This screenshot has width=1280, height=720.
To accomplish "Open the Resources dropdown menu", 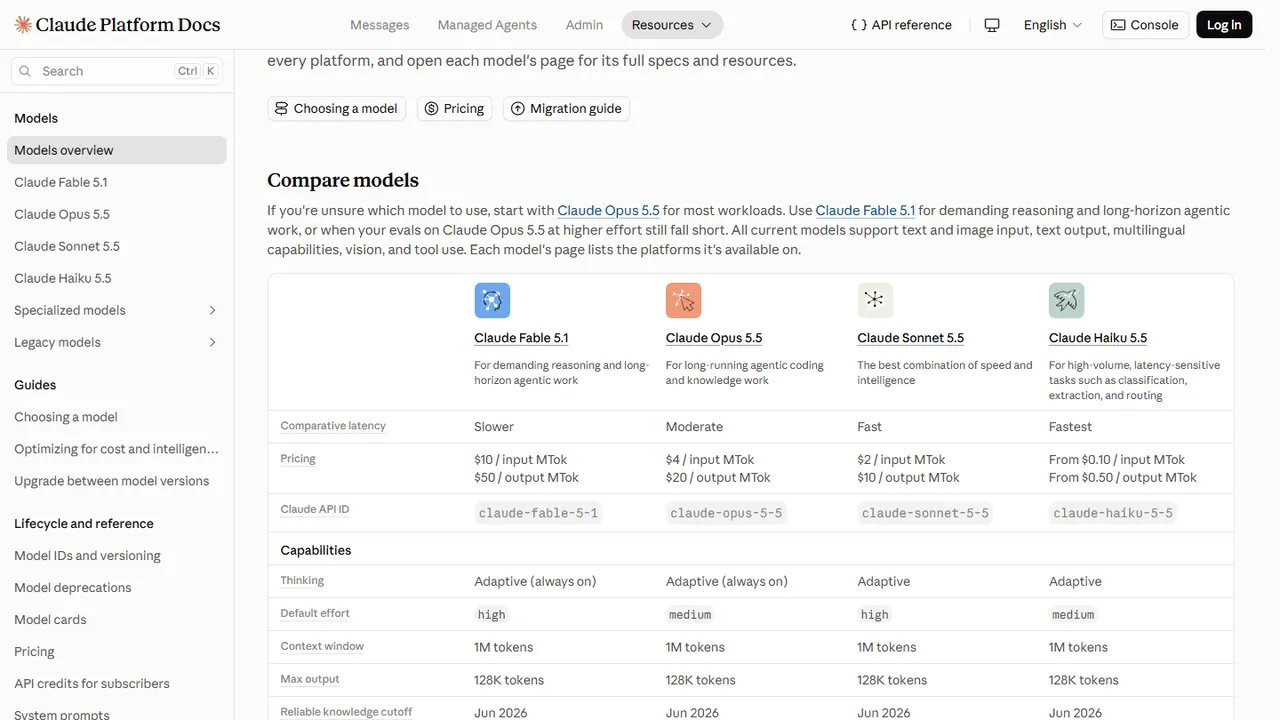I will tap(672, 25).
